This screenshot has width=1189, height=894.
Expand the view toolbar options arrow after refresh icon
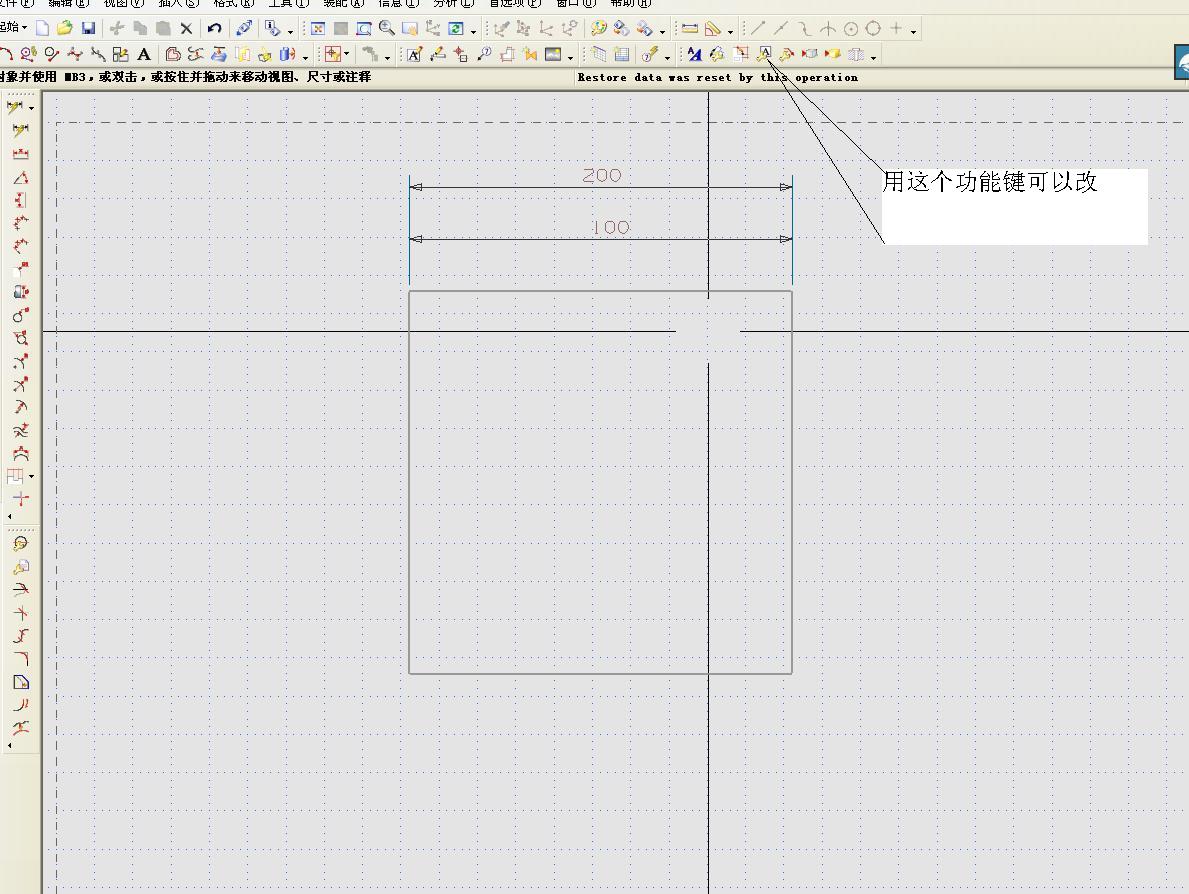coord(473,31)
